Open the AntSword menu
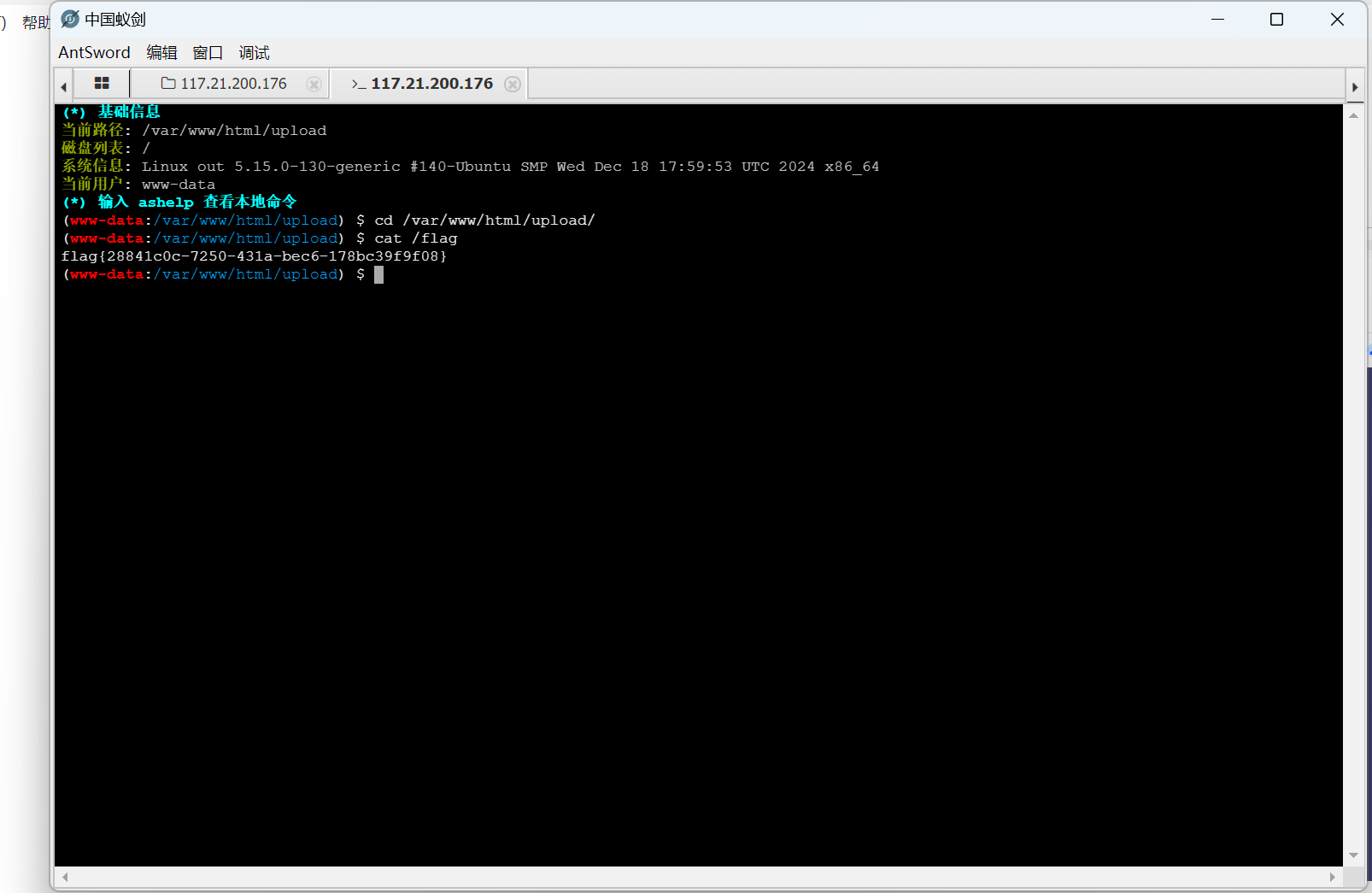Image resolution: width=1372 pixels, height=893 pixels. tap(94, 53)
